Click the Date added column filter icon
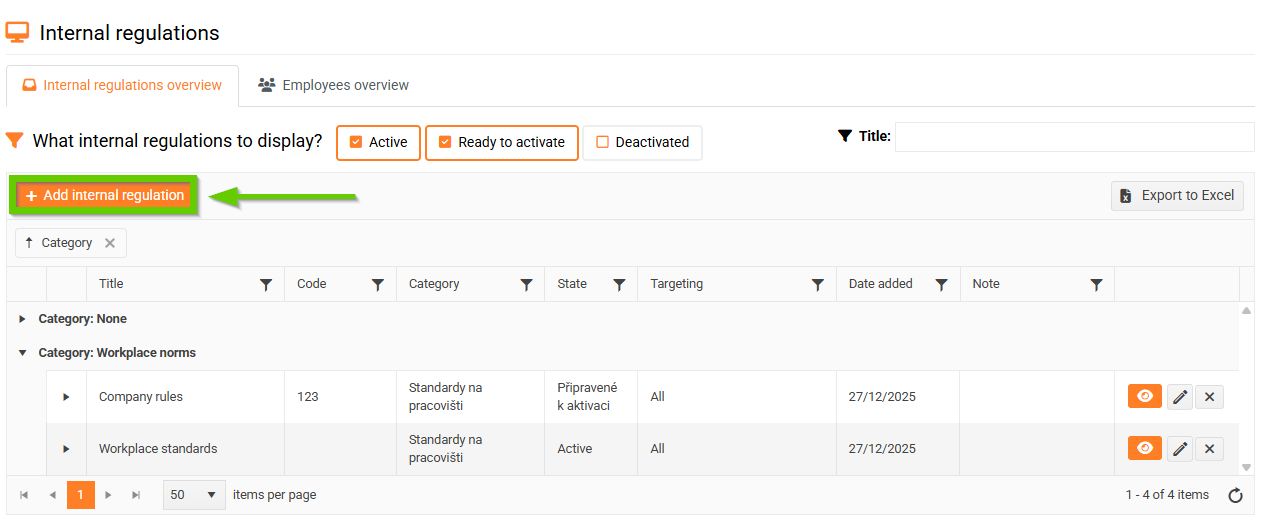The width and height of the screenshot is (1261, 521). tap(941, 285)
